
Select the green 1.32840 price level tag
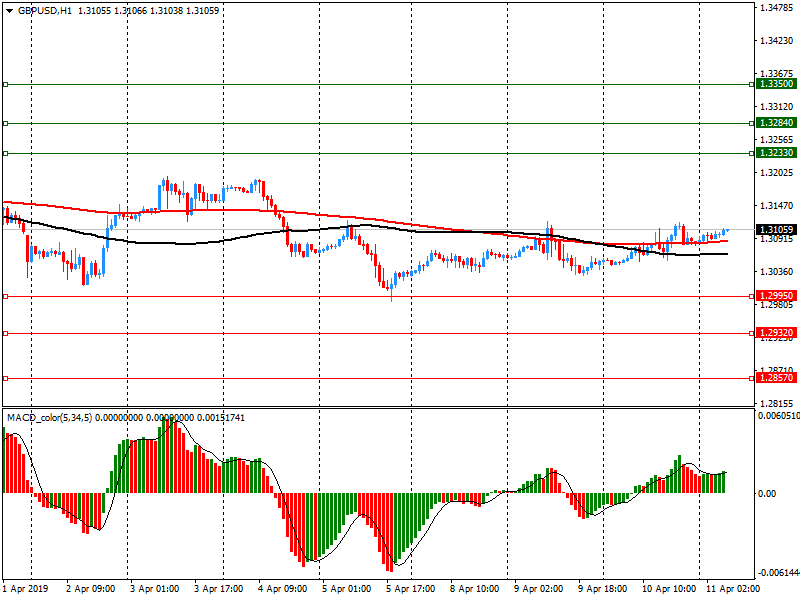coord(776,122)
